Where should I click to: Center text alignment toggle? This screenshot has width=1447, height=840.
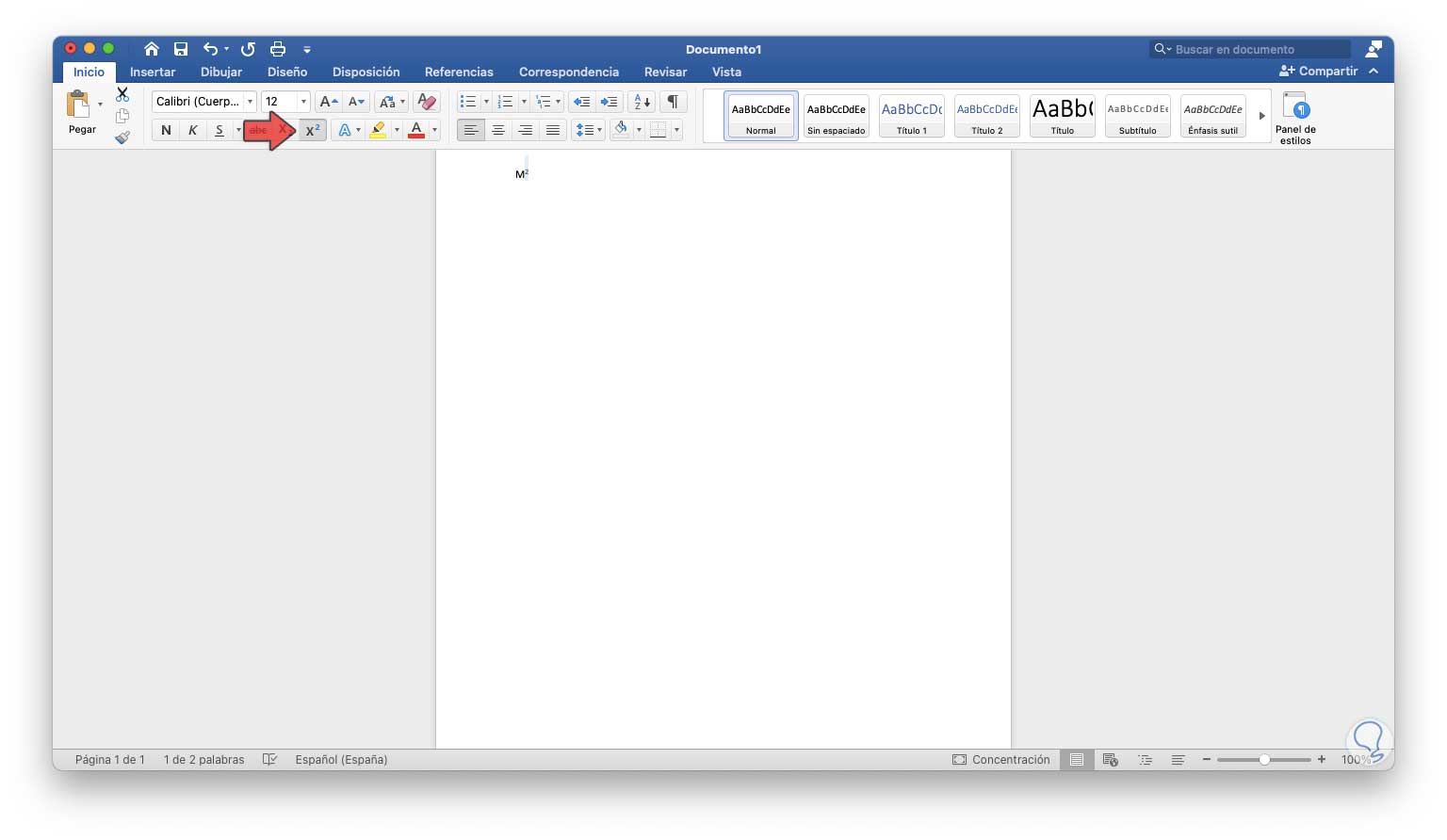pyautogui.click(x=497, y=130)
